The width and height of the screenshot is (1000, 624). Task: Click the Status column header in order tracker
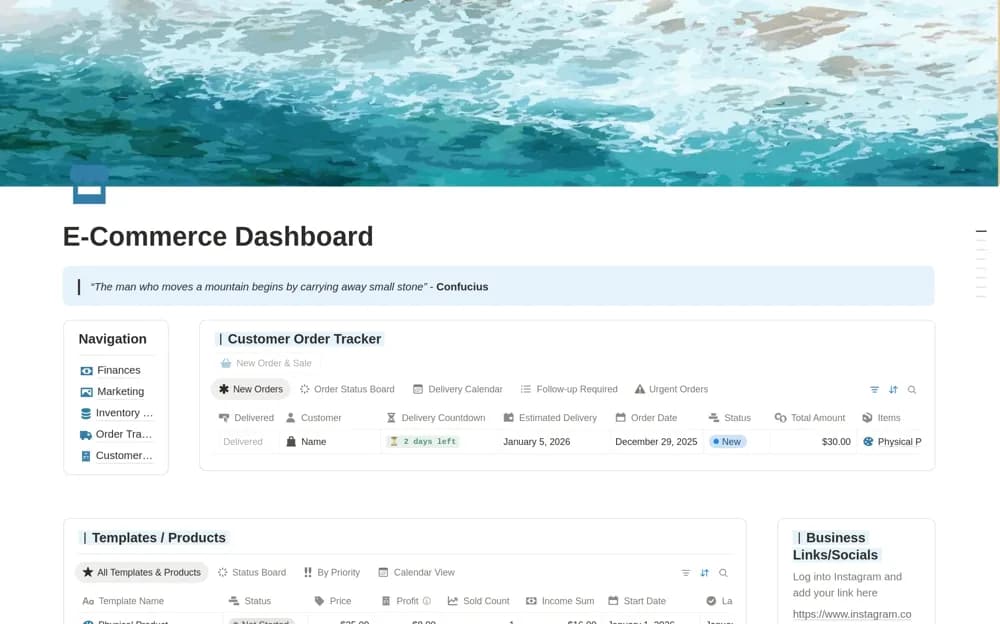click(x=730, y=417)
